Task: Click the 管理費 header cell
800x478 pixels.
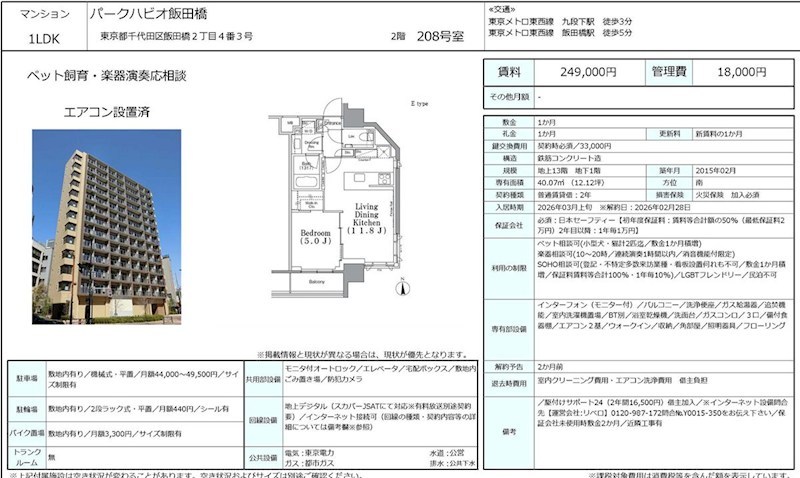Action: point(669,72)
